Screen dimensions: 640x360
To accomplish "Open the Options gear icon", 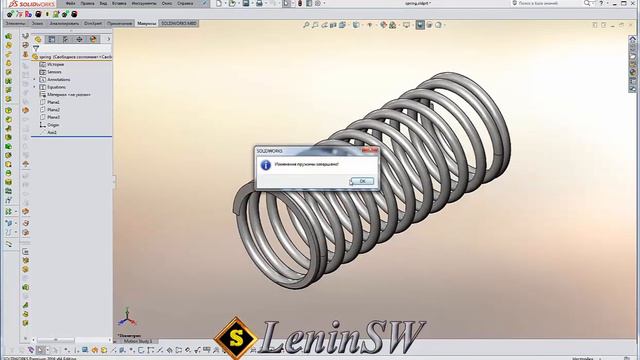I will [318, 3].
